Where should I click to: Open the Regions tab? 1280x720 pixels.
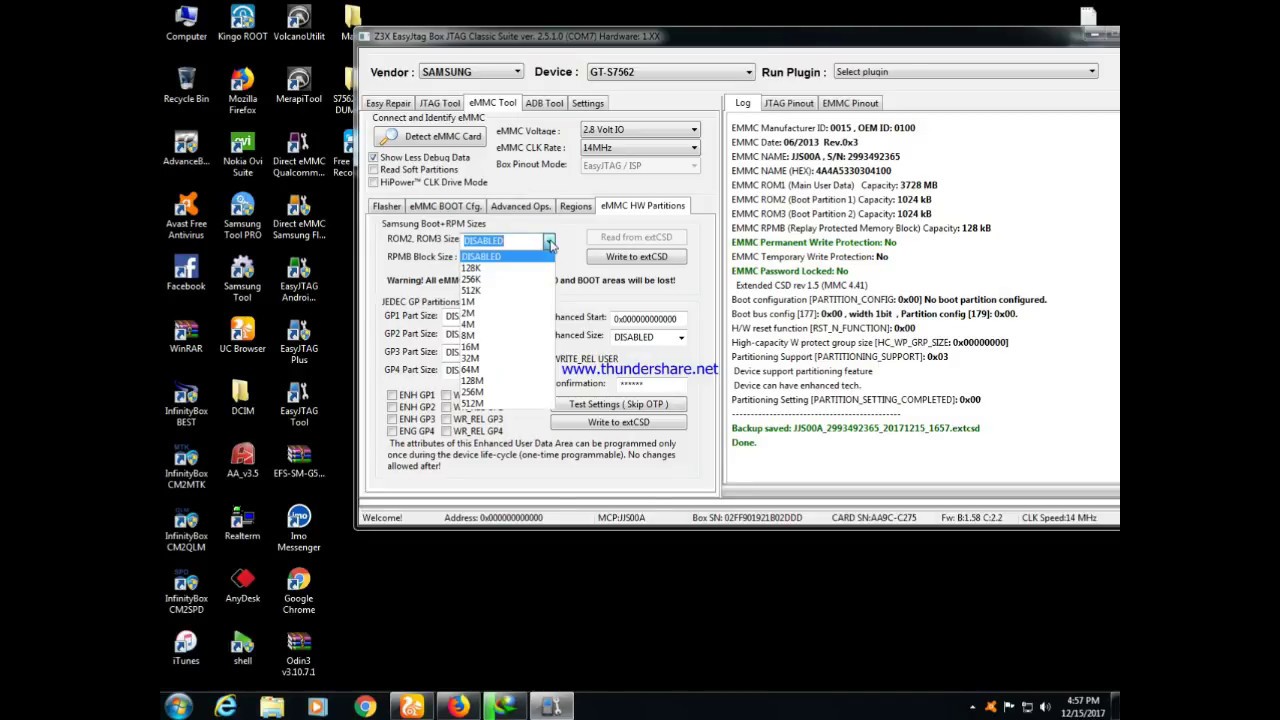point(575,207)
